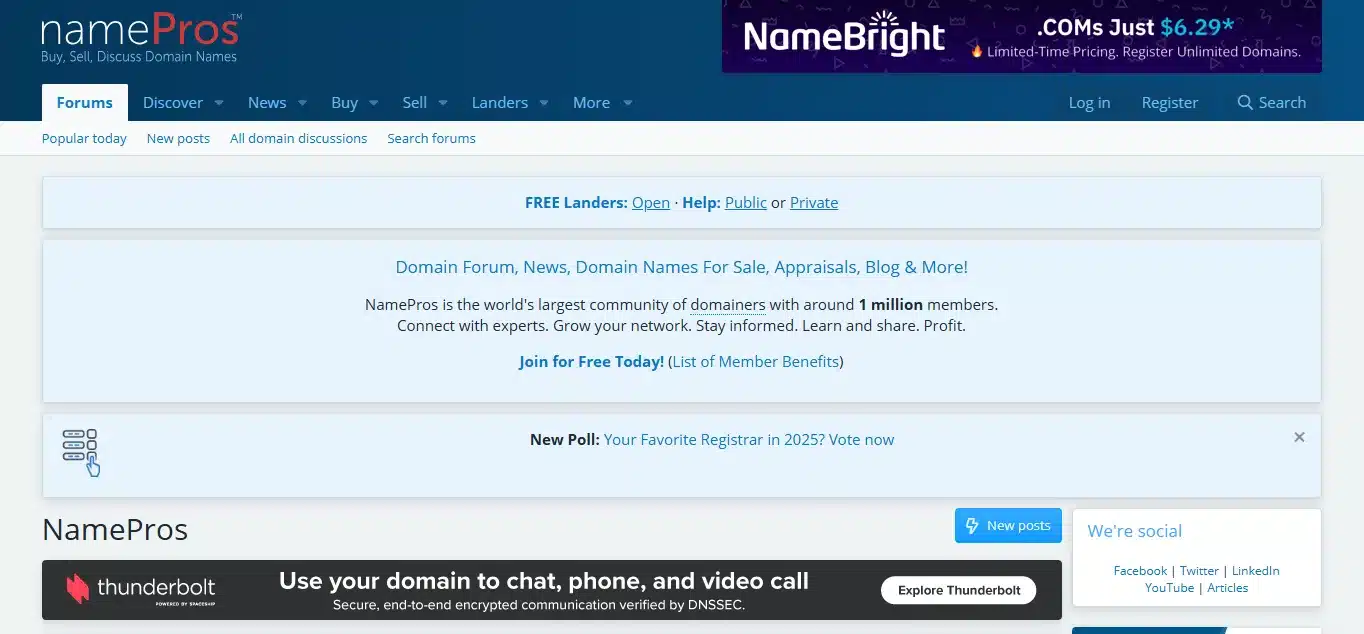Open the Landers dropdown arrow
1364x634 pixels.
(x=544, y=103)
